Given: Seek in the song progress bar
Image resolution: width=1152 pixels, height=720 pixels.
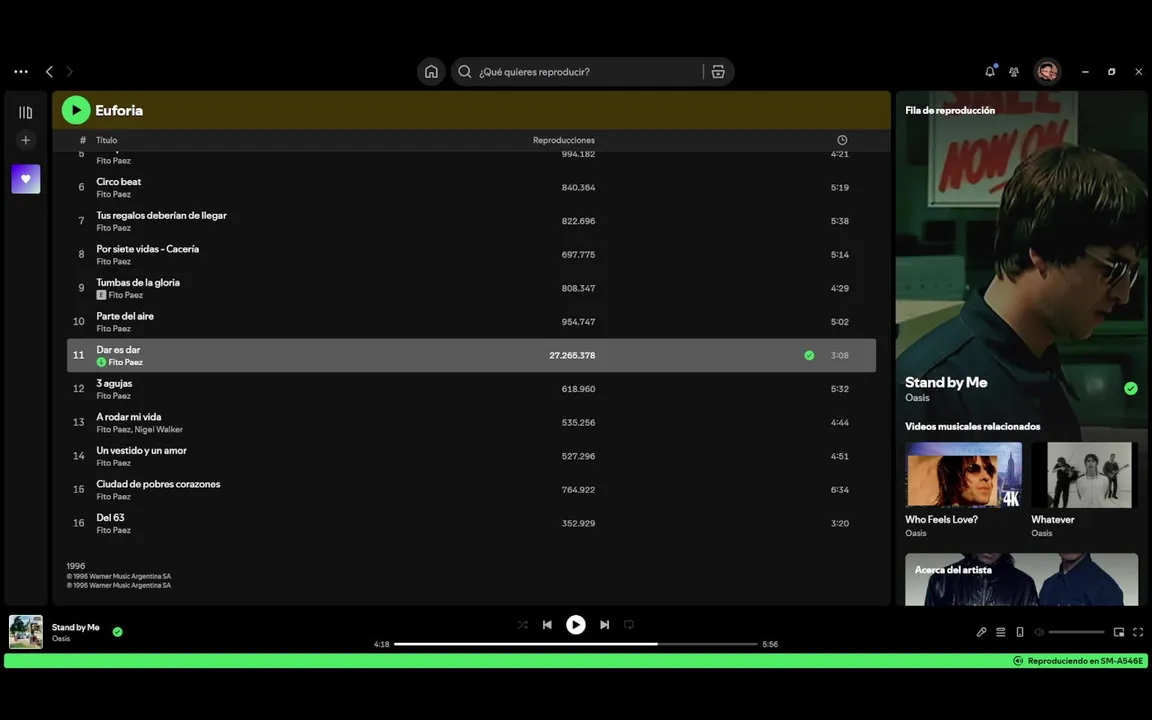Looking at the screenshot, I should tap(575, 644).
